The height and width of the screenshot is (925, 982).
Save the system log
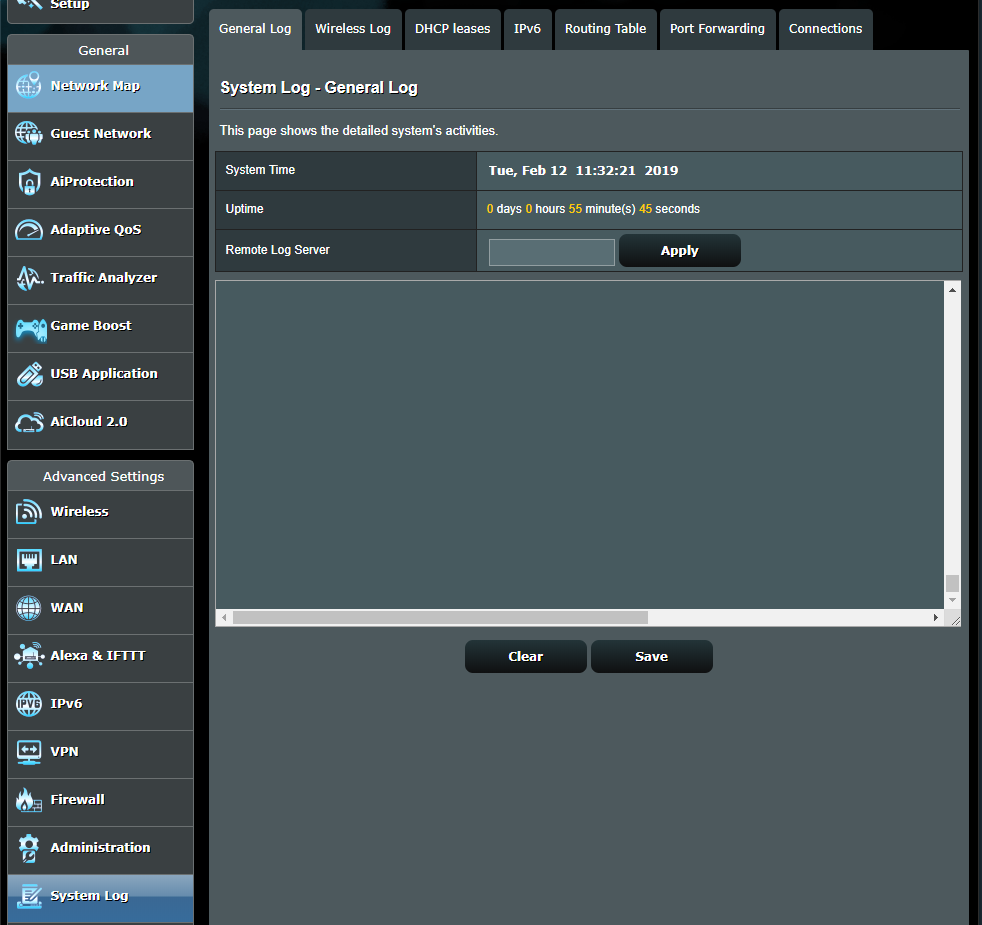coord(651,657)
